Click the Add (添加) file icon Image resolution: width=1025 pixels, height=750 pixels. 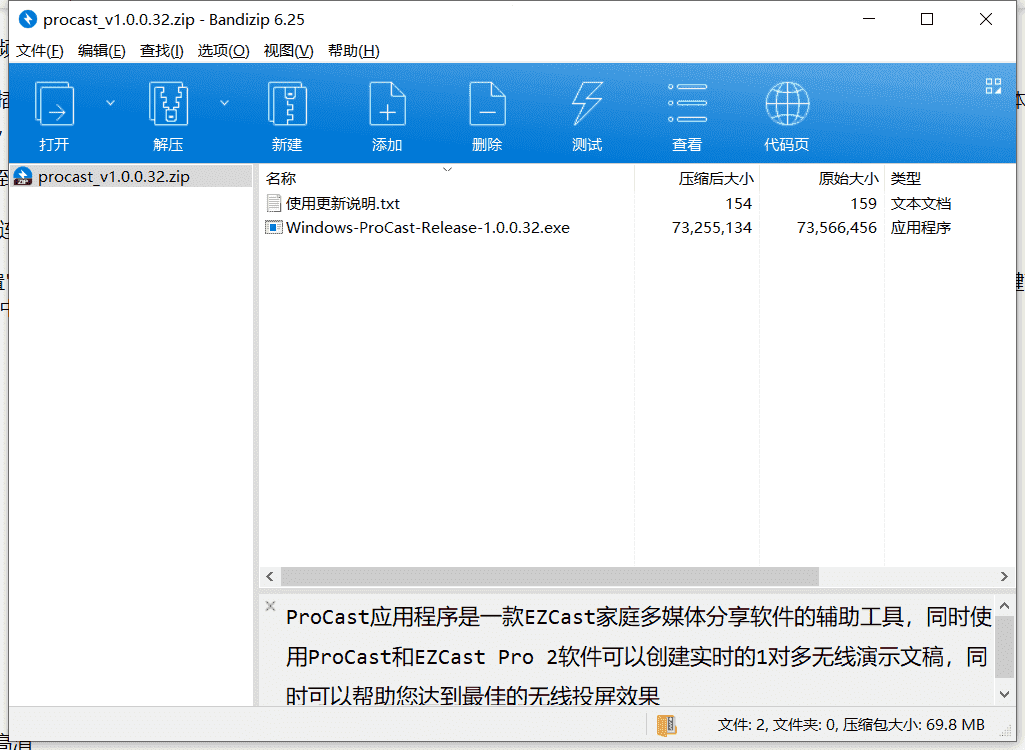(387, 104)
